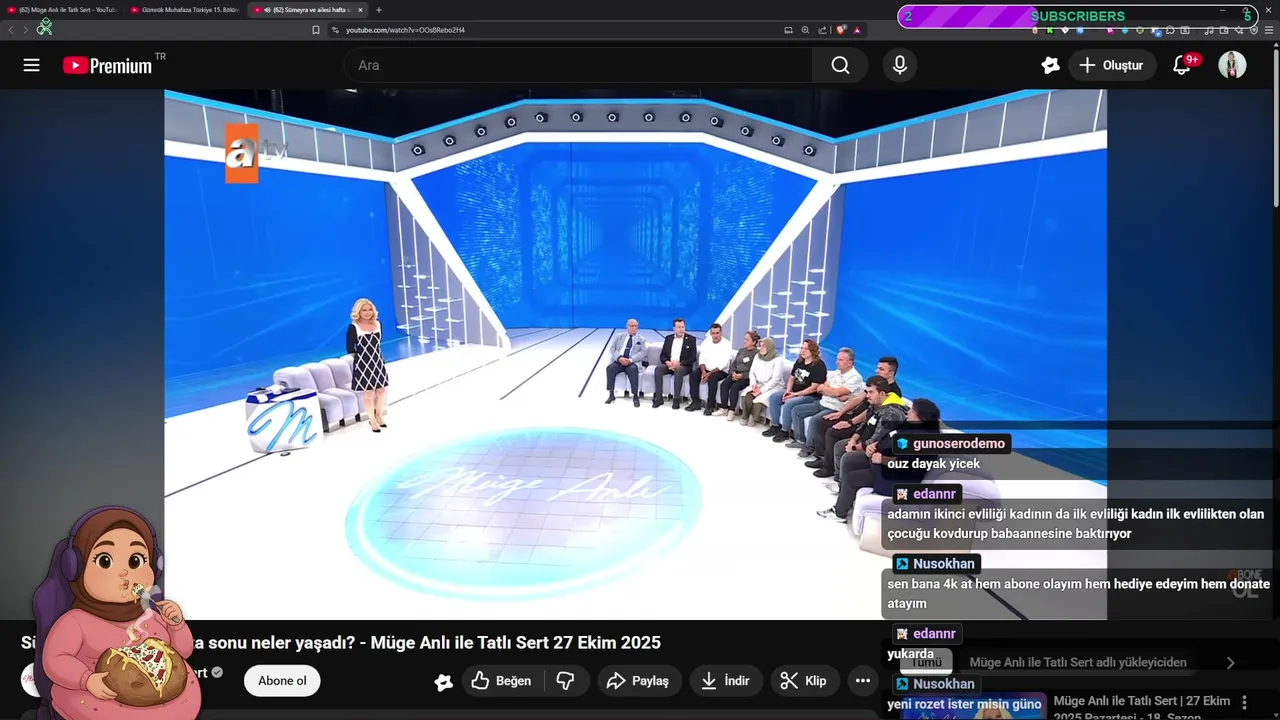Select Müge Anlı ile Tatlı Sert adlı yükleyiciden chip
This screenshot has height=720, width=1280.
[1078, 662]
